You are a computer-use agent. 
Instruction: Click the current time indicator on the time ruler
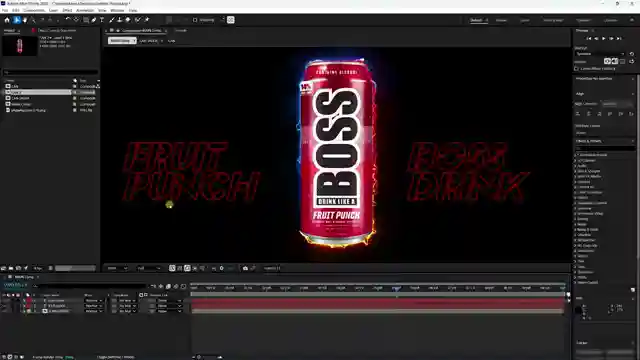tap(396, 288)
